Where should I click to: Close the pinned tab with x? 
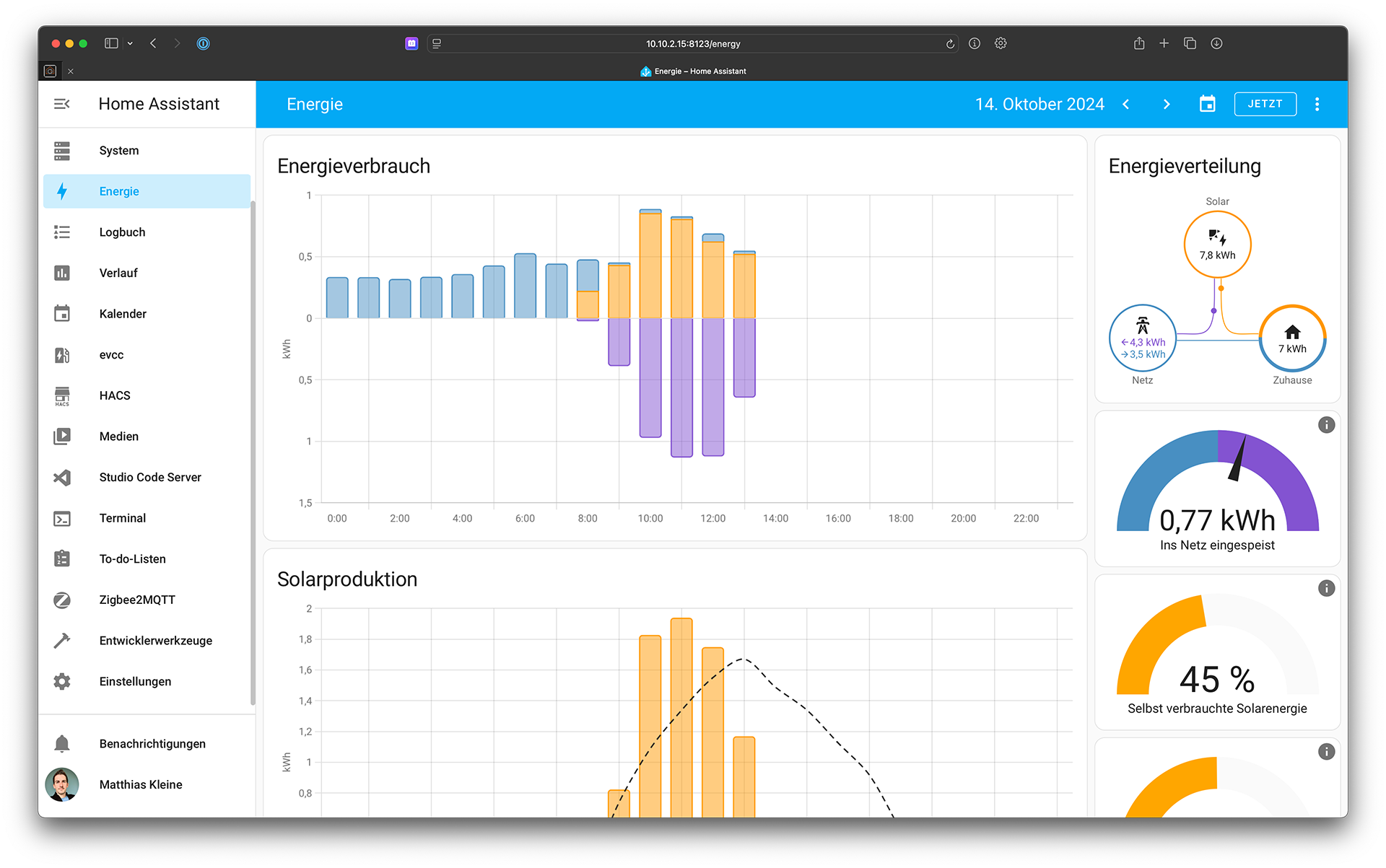pos(71,71)
